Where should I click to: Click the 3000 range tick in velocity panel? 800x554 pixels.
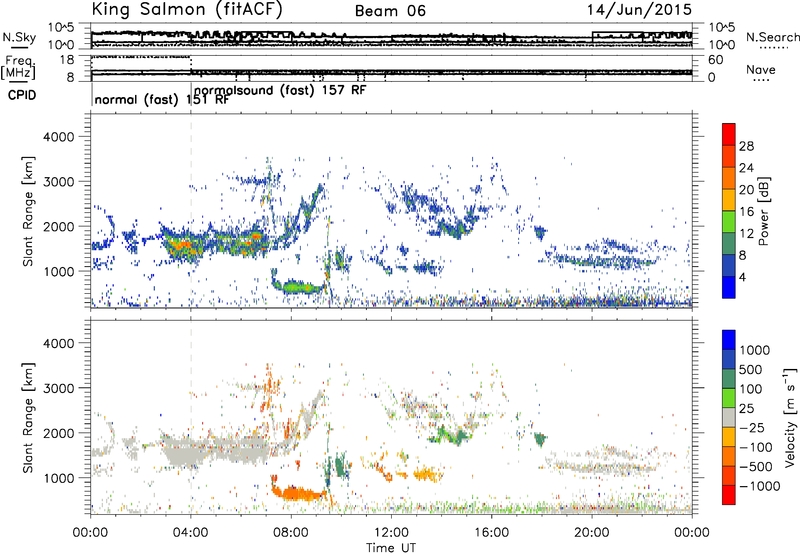point(58,388)
